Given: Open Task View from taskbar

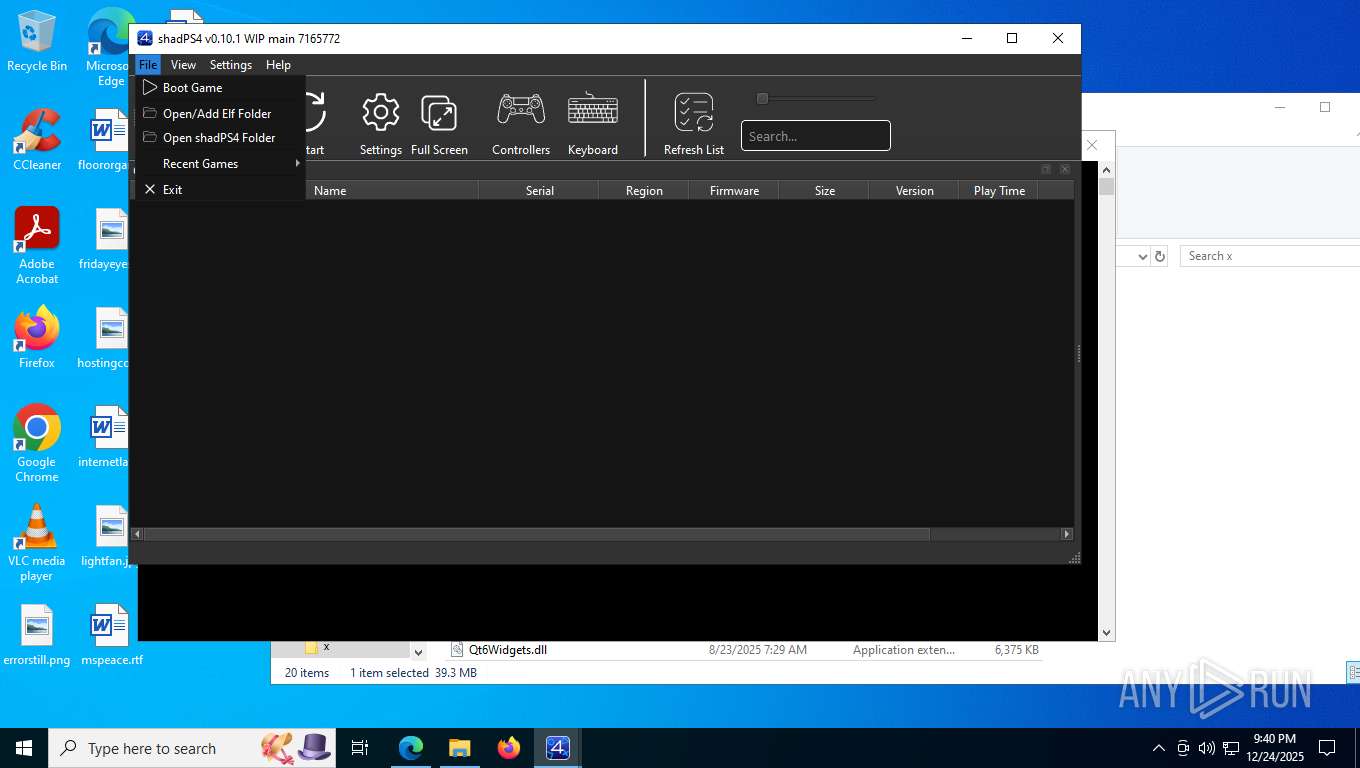Looking at the screenshot, I should (x=360, y=748).
